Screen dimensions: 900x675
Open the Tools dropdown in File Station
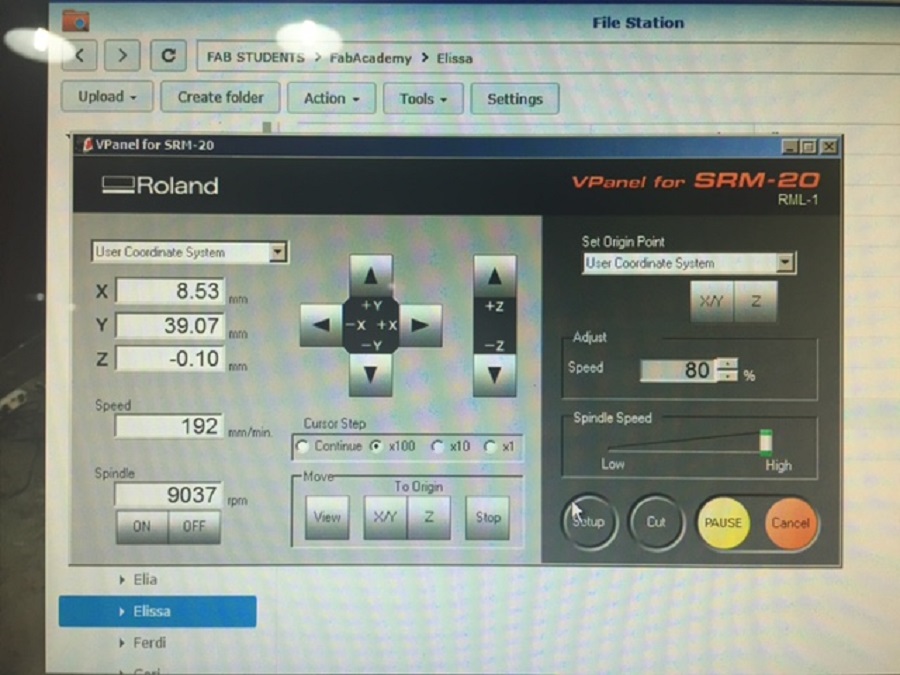point(423,99)
